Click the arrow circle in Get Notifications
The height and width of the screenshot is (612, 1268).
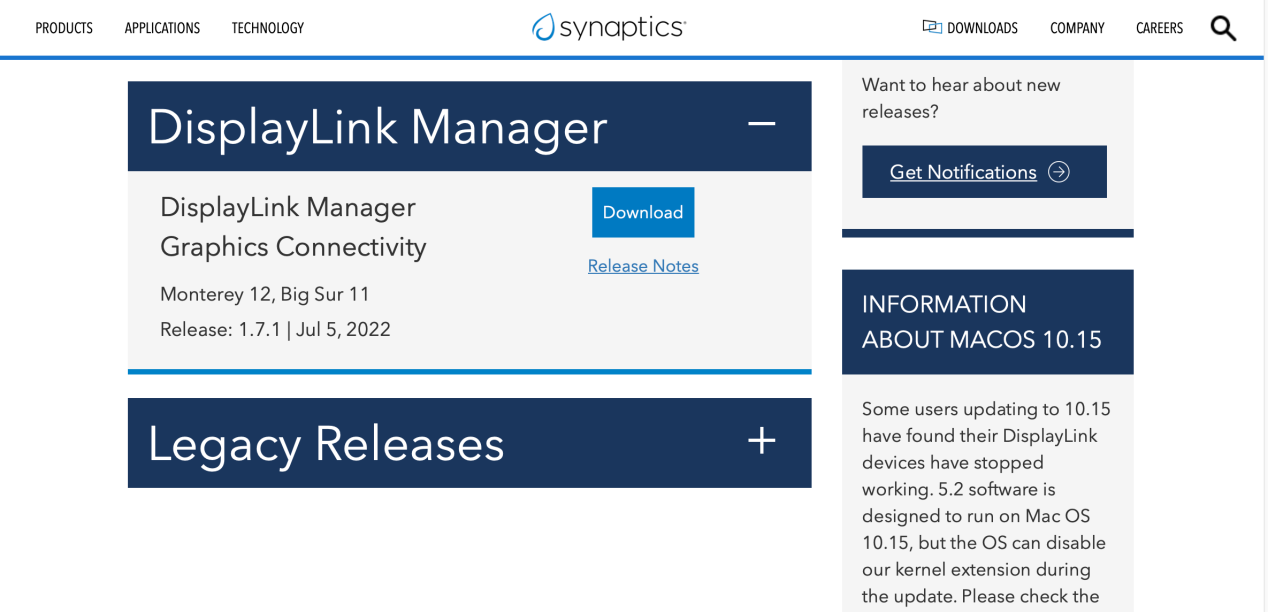coord(1059,172)
